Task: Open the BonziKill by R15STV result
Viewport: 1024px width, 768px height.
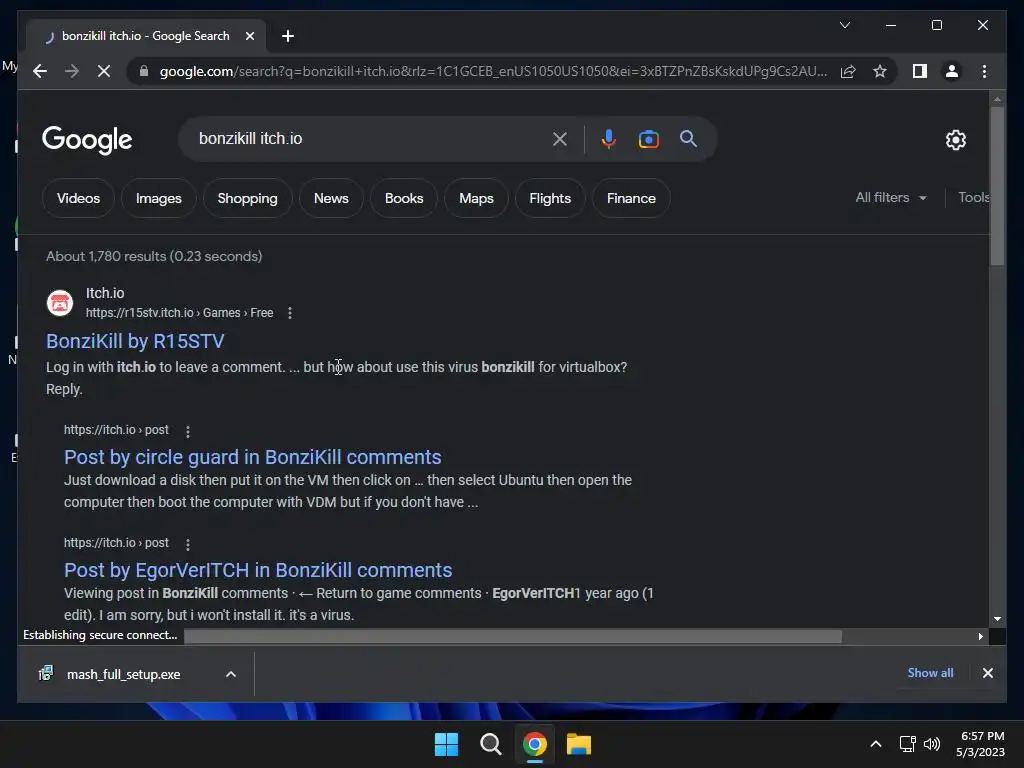Action: point(135,341)
